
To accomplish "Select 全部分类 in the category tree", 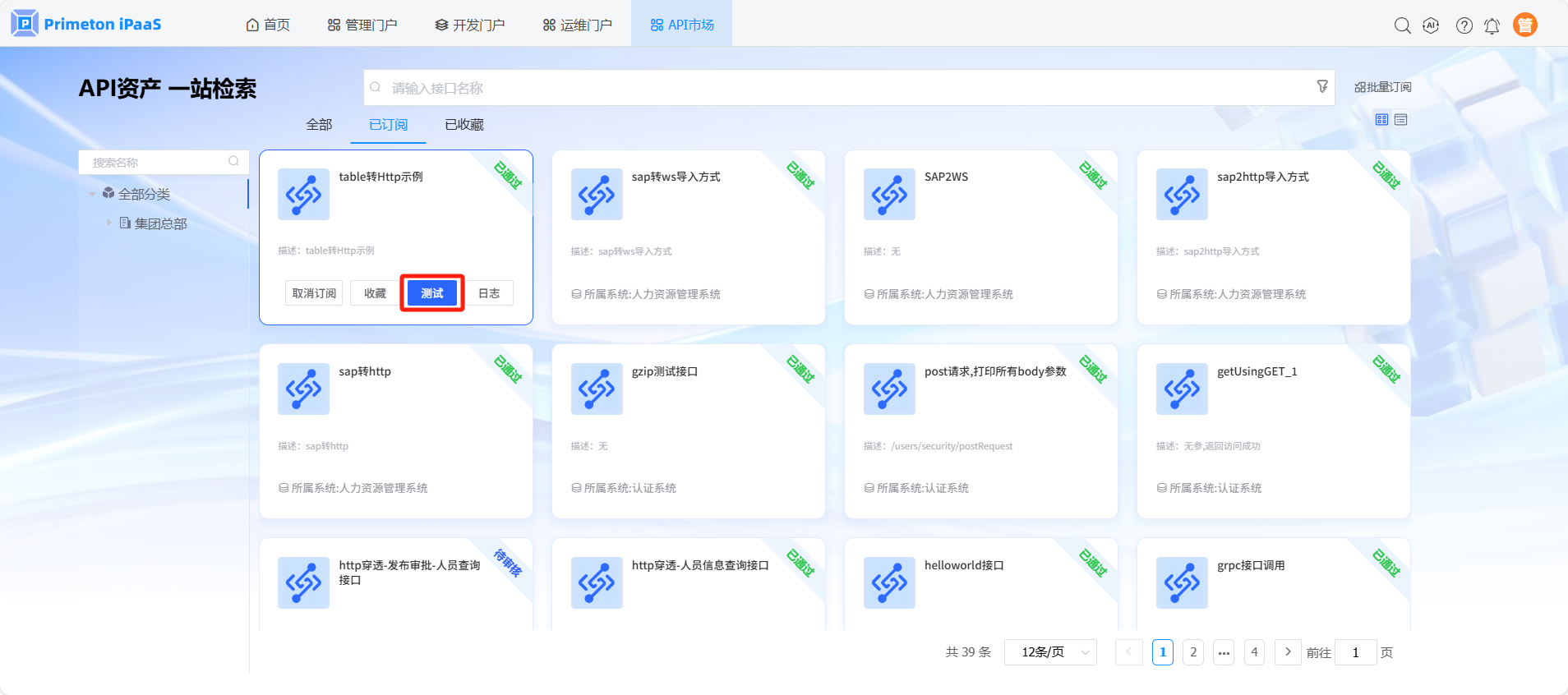I will click(144, 195).
